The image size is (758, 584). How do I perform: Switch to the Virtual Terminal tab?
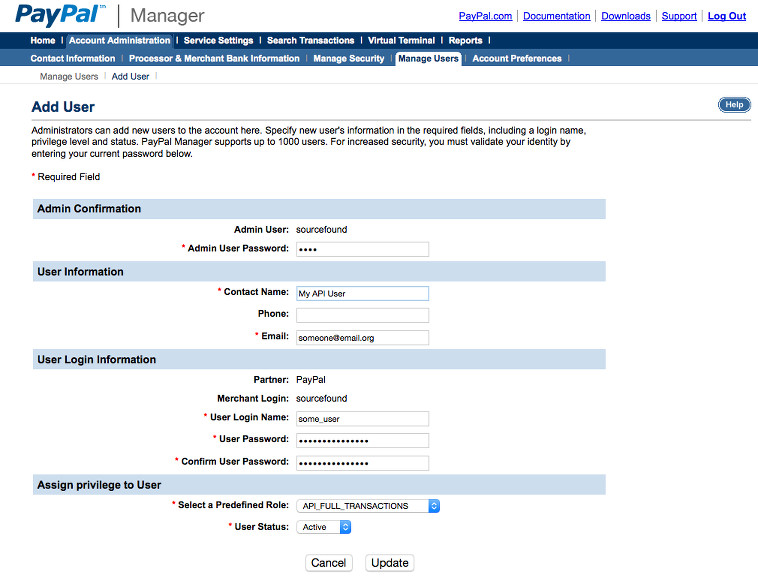coord(402,41)
